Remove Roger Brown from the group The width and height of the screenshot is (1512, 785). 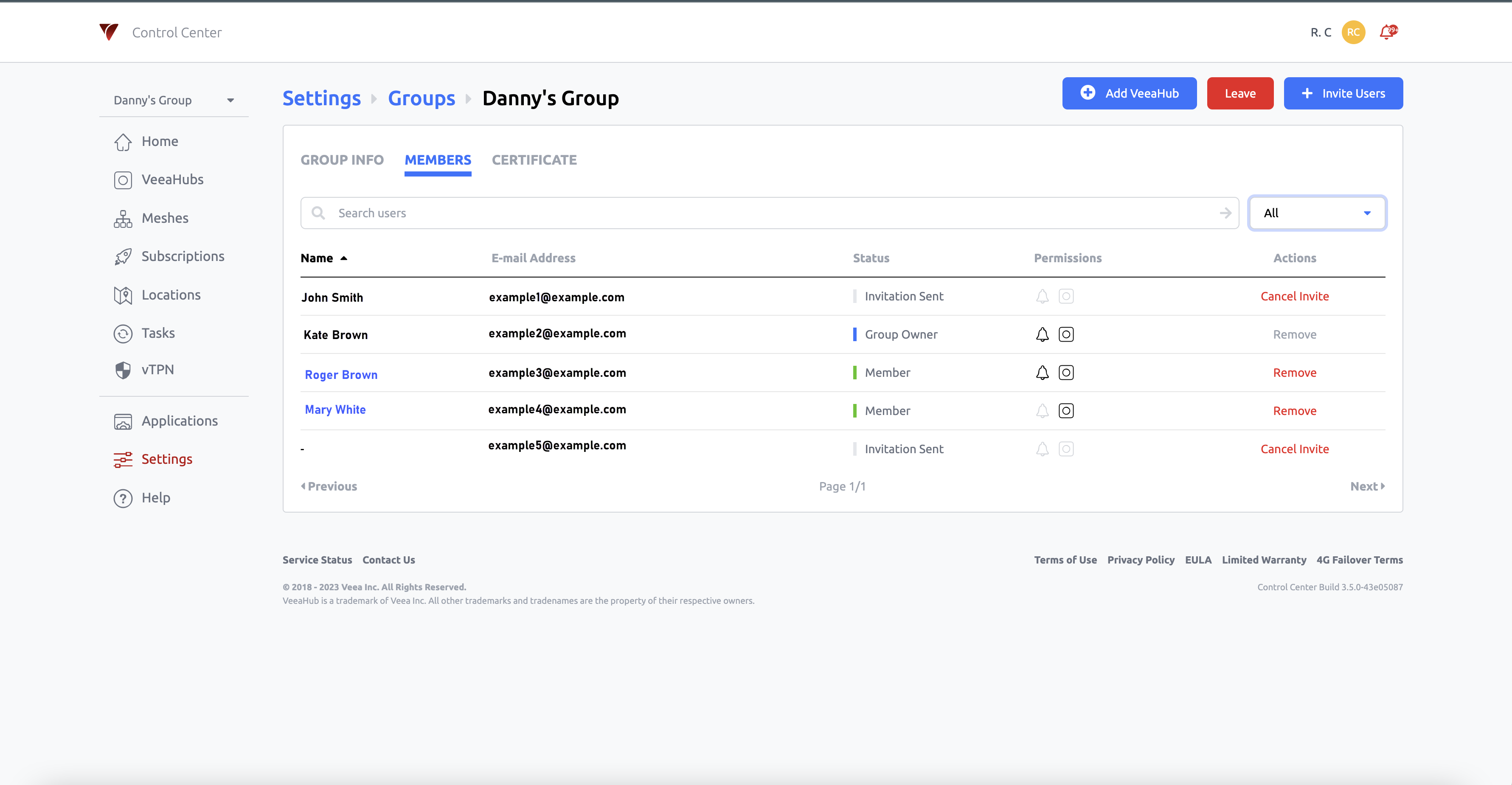1294,373
